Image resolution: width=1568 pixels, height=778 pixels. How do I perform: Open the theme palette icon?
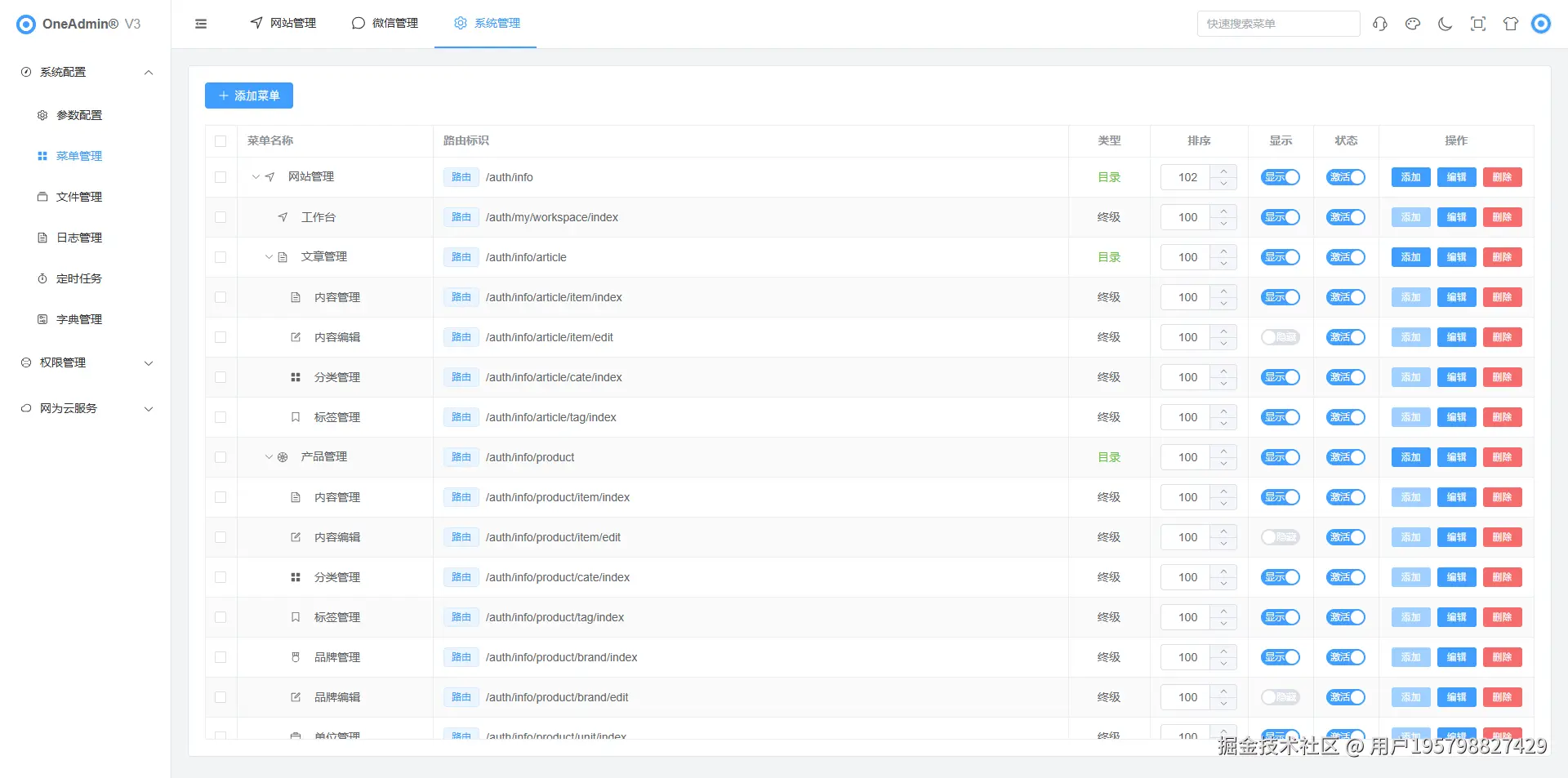point(1413,24)
